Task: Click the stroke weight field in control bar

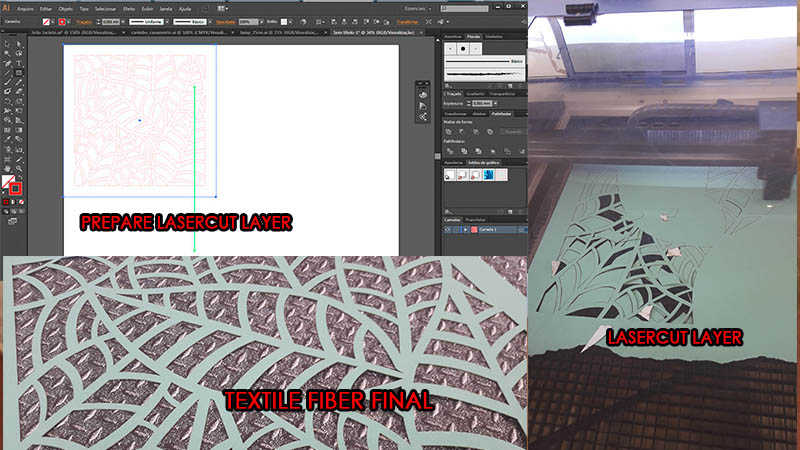Action: 110,22
